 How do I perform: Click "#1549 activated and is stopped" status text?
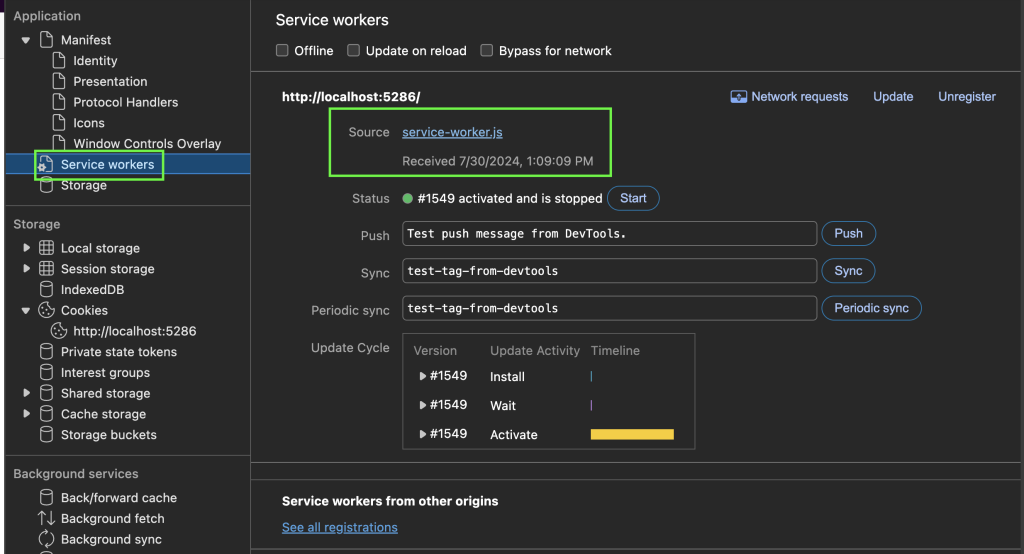(509, 199)
